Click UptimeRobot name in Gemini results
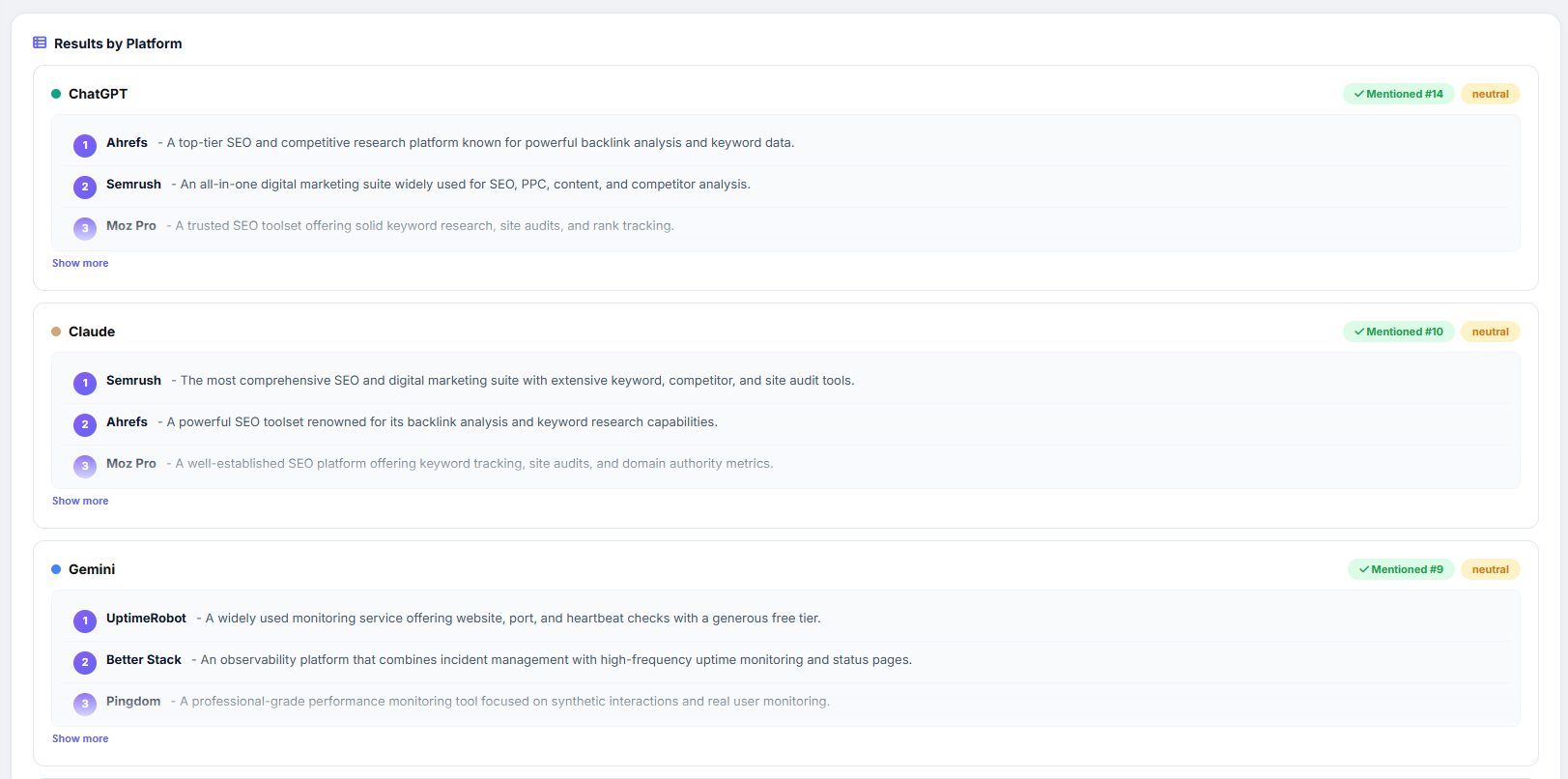This screenshot has height=779, width=1568. 146,618
